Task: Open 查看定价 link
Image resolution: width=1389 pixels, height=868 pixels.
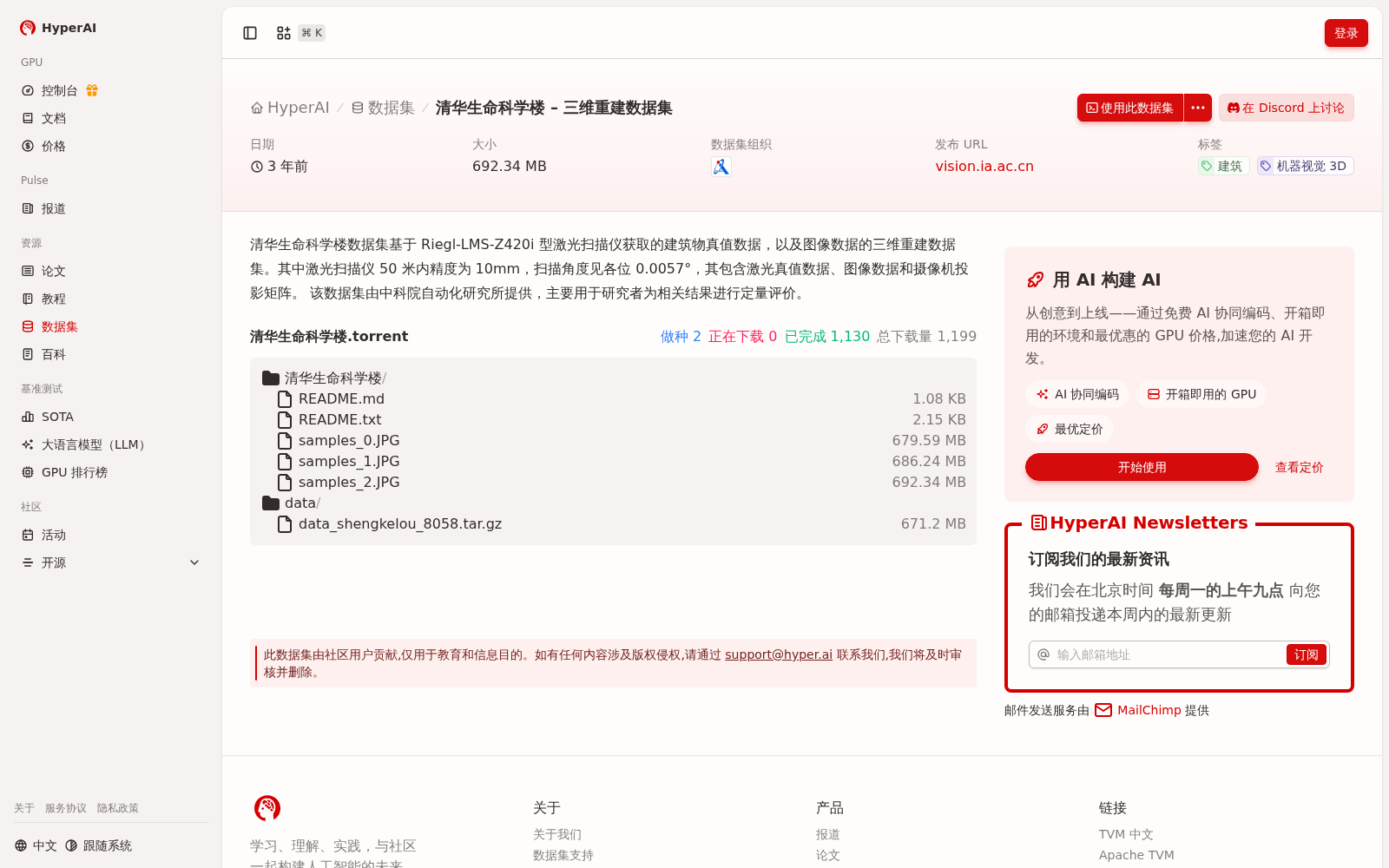Action: pos(1299,467)
